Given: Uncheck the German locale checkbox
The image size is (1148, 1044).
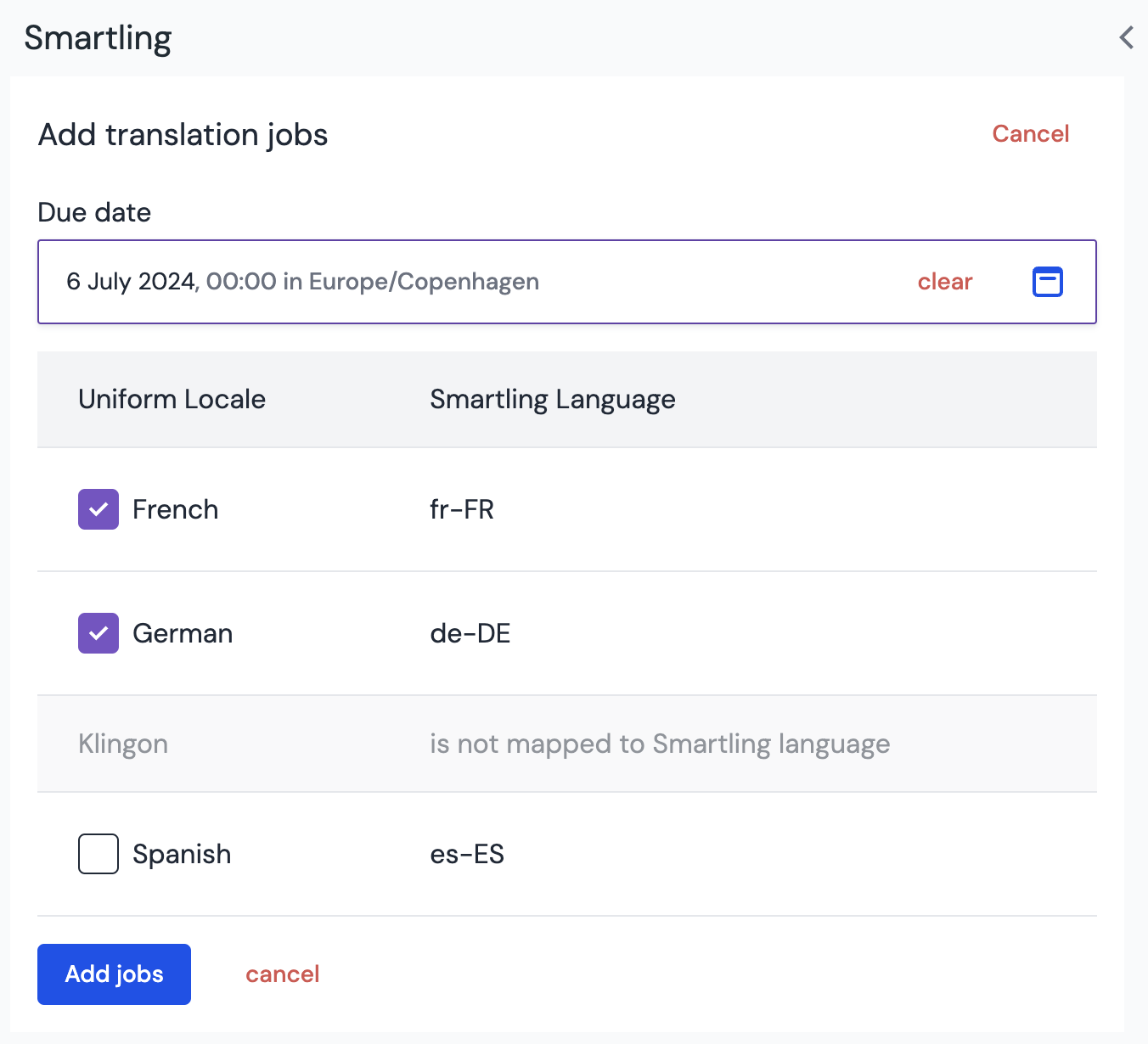Looking at the screenshot, I should [x=98, y=633].
